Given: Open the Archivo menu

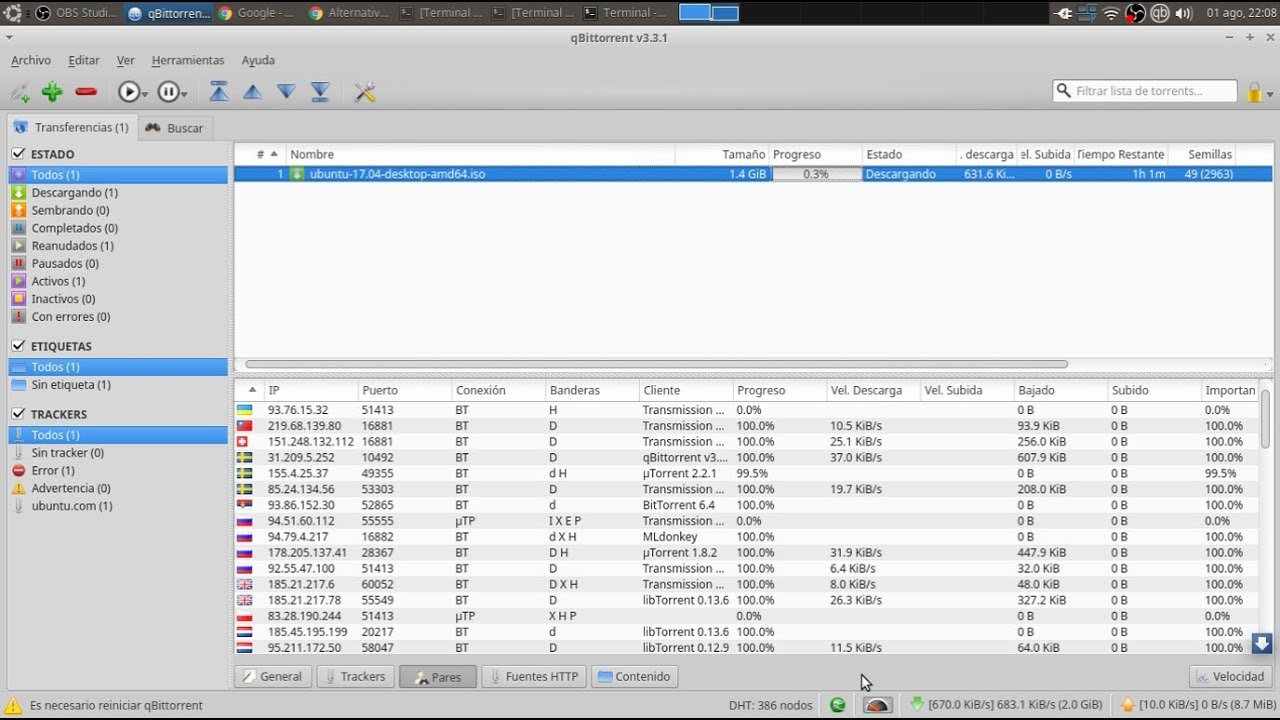Looking at the screenshot, I should (31, 60).
